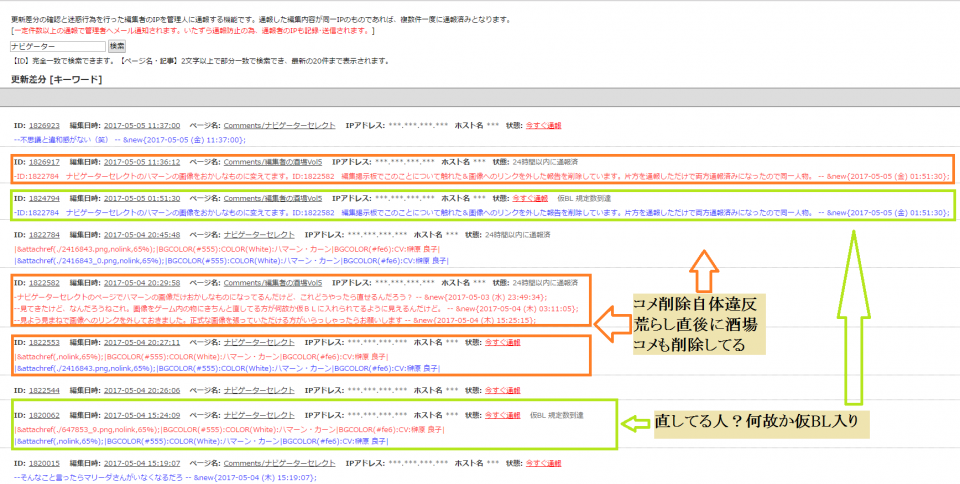Click the 検索 search button
Viewport: 960px width, 484px height.
point(117,46)
